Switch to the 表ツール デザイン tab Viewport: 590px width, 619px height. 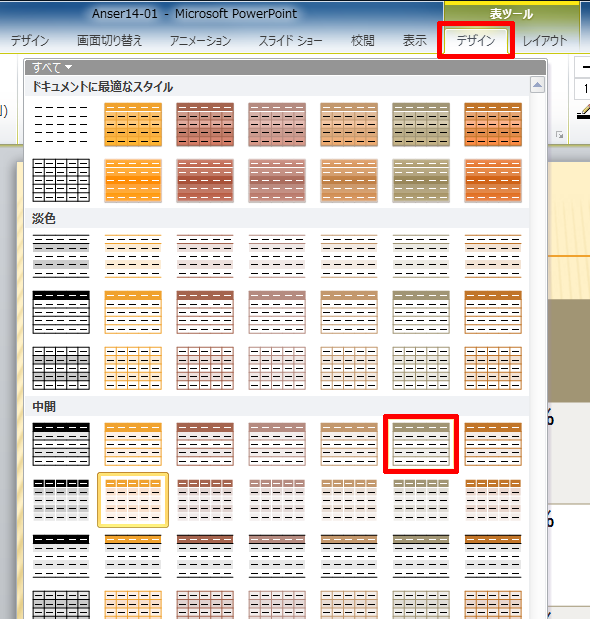click(476, 40)
